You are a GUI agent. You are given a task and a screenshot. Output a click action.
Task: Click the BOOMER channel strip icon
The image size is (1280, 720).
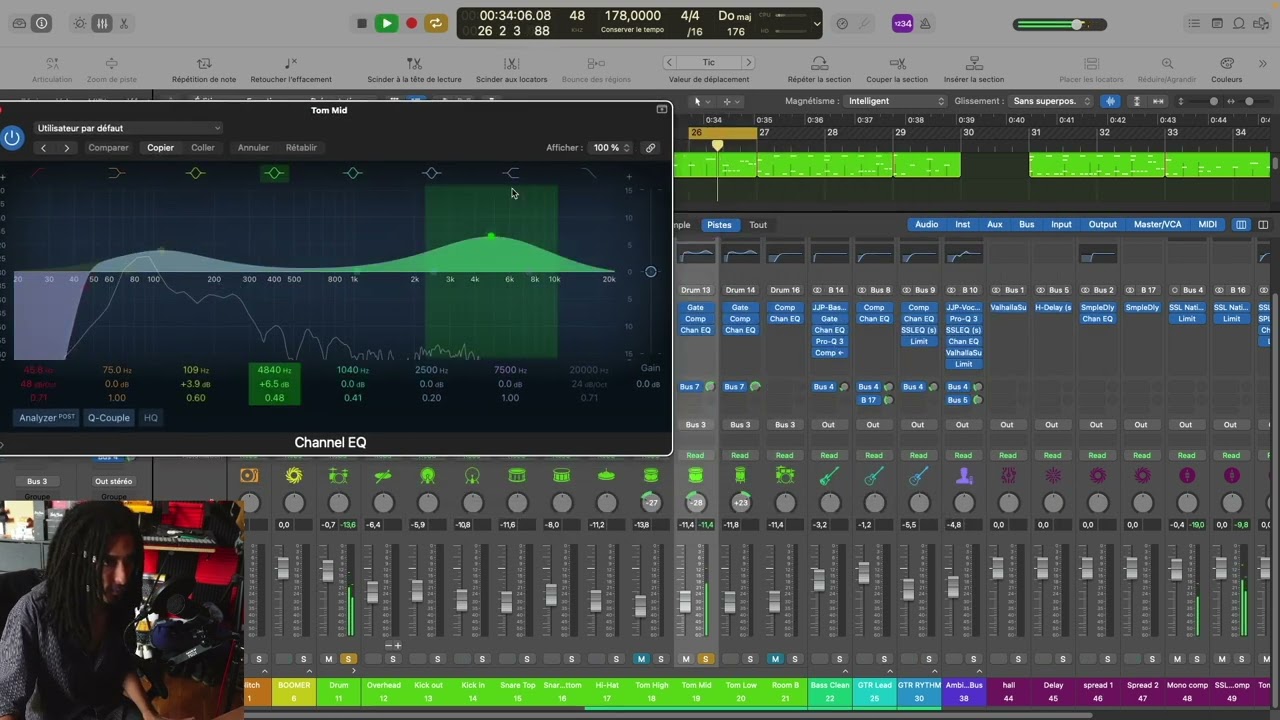pyautogui.click(x=294, y=476)
